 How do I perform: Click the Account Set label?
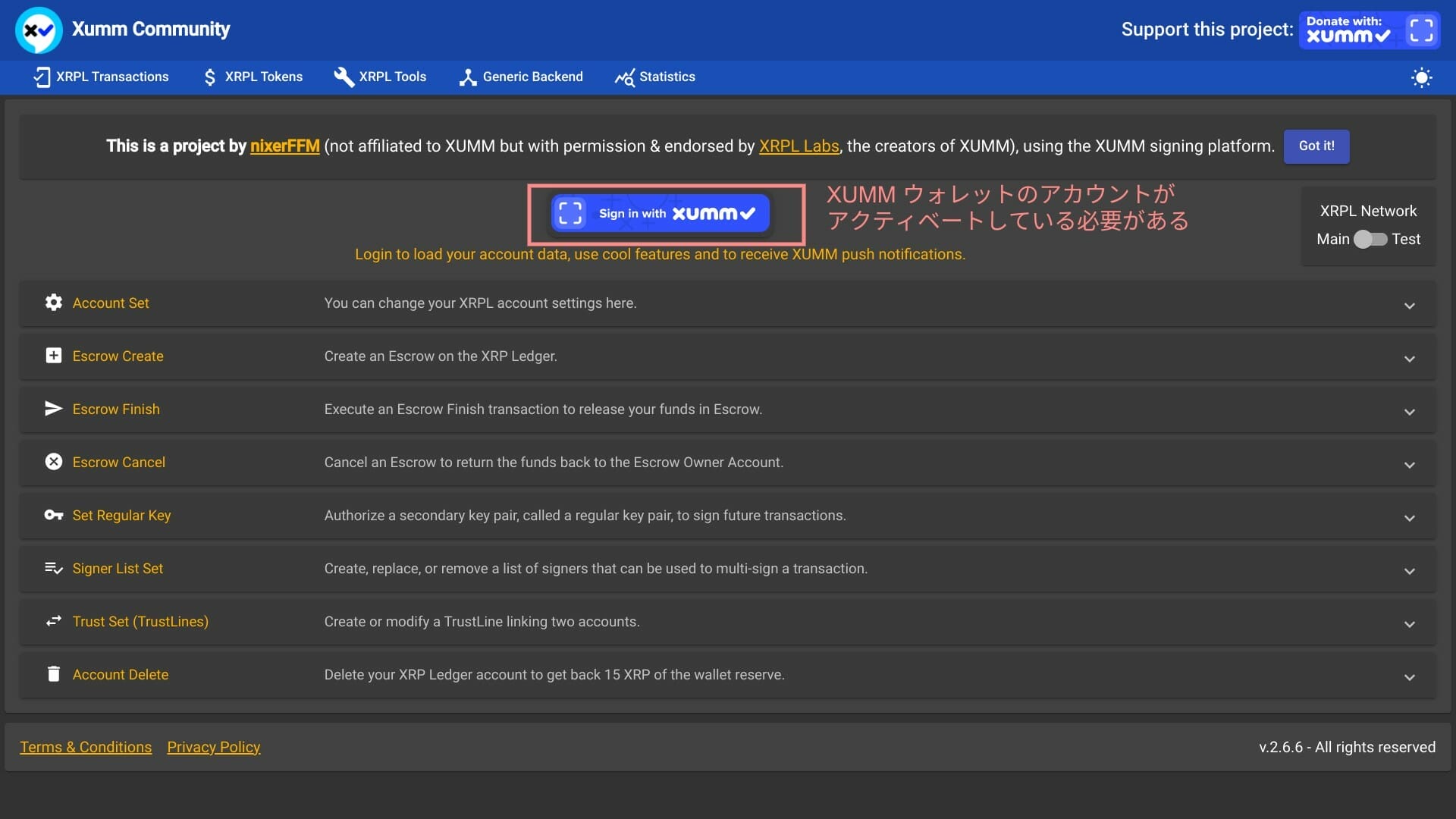(x=111, y=303)
